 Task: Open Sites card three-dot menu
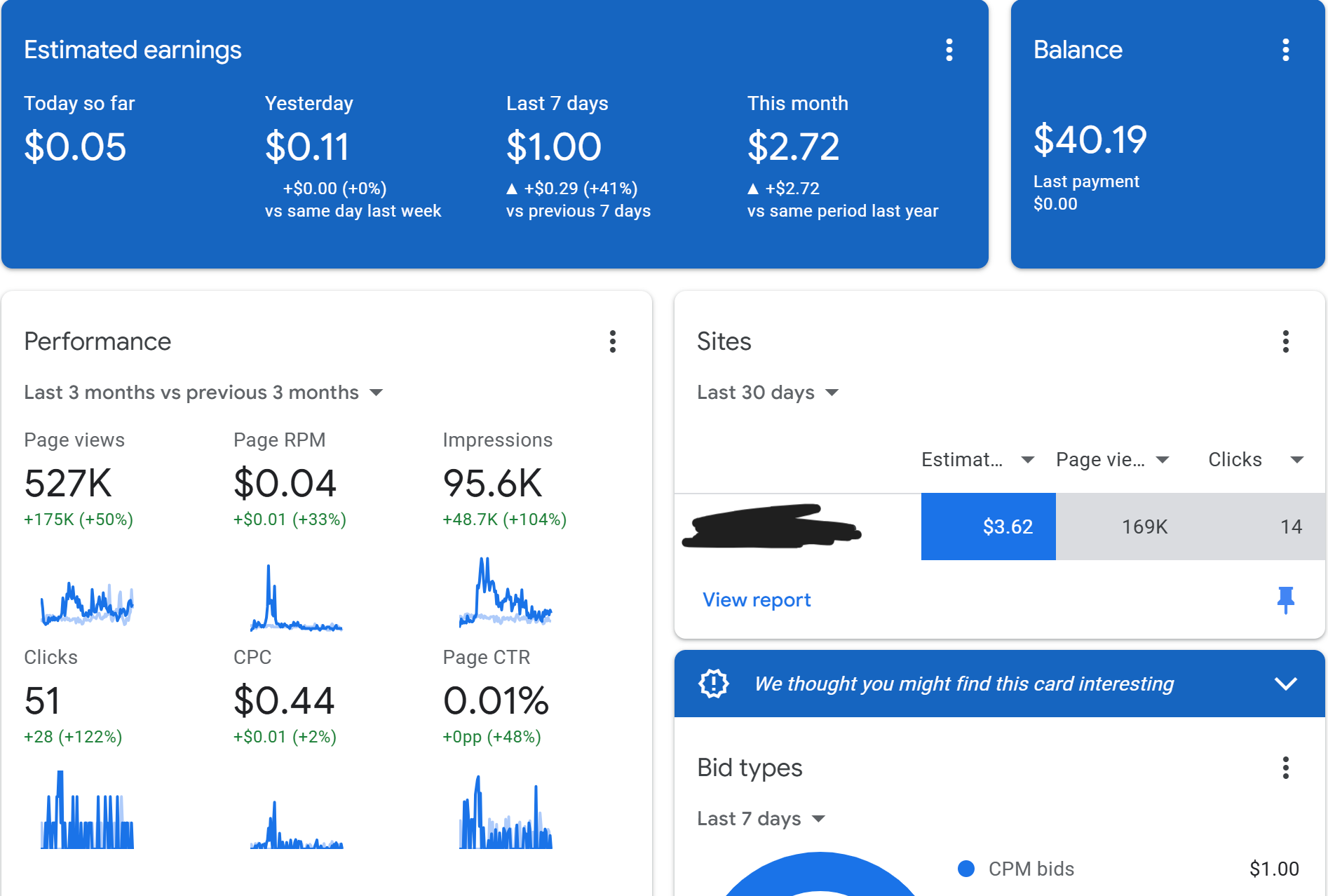(1285, 341)
